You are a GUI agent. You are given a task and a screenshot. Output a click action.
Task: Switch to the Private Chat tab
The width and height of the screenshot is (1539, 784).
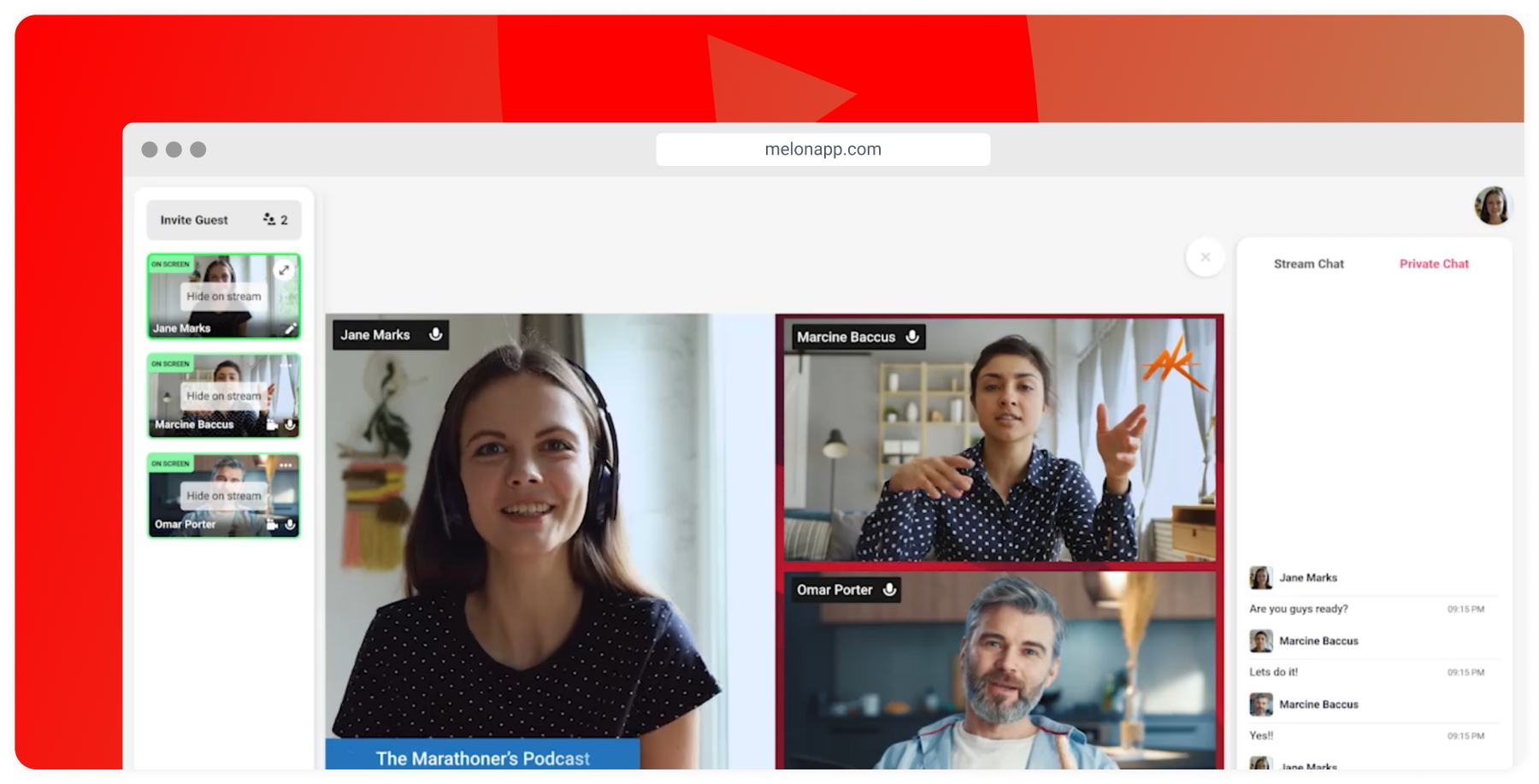click(x=1434, y=264)
